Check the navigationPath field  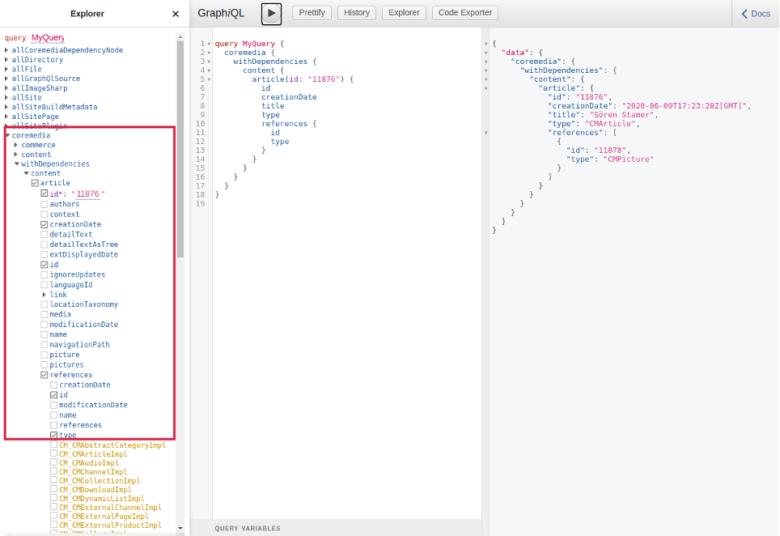(x=44, y=344)
